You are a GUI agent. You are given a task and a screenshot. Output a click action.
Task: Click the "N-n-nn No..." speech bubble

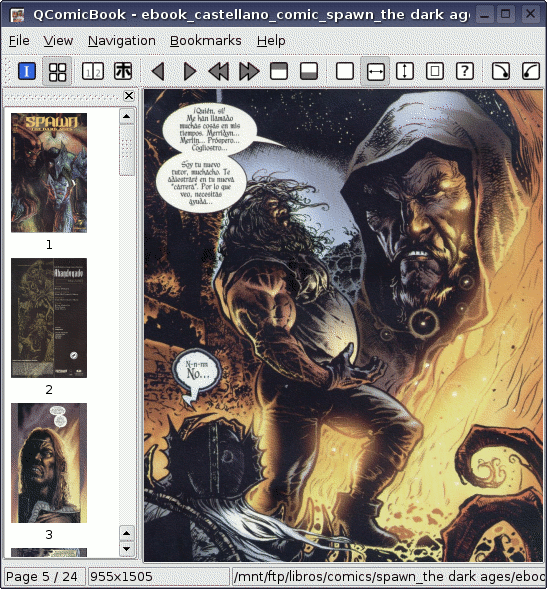click(197, 370)
